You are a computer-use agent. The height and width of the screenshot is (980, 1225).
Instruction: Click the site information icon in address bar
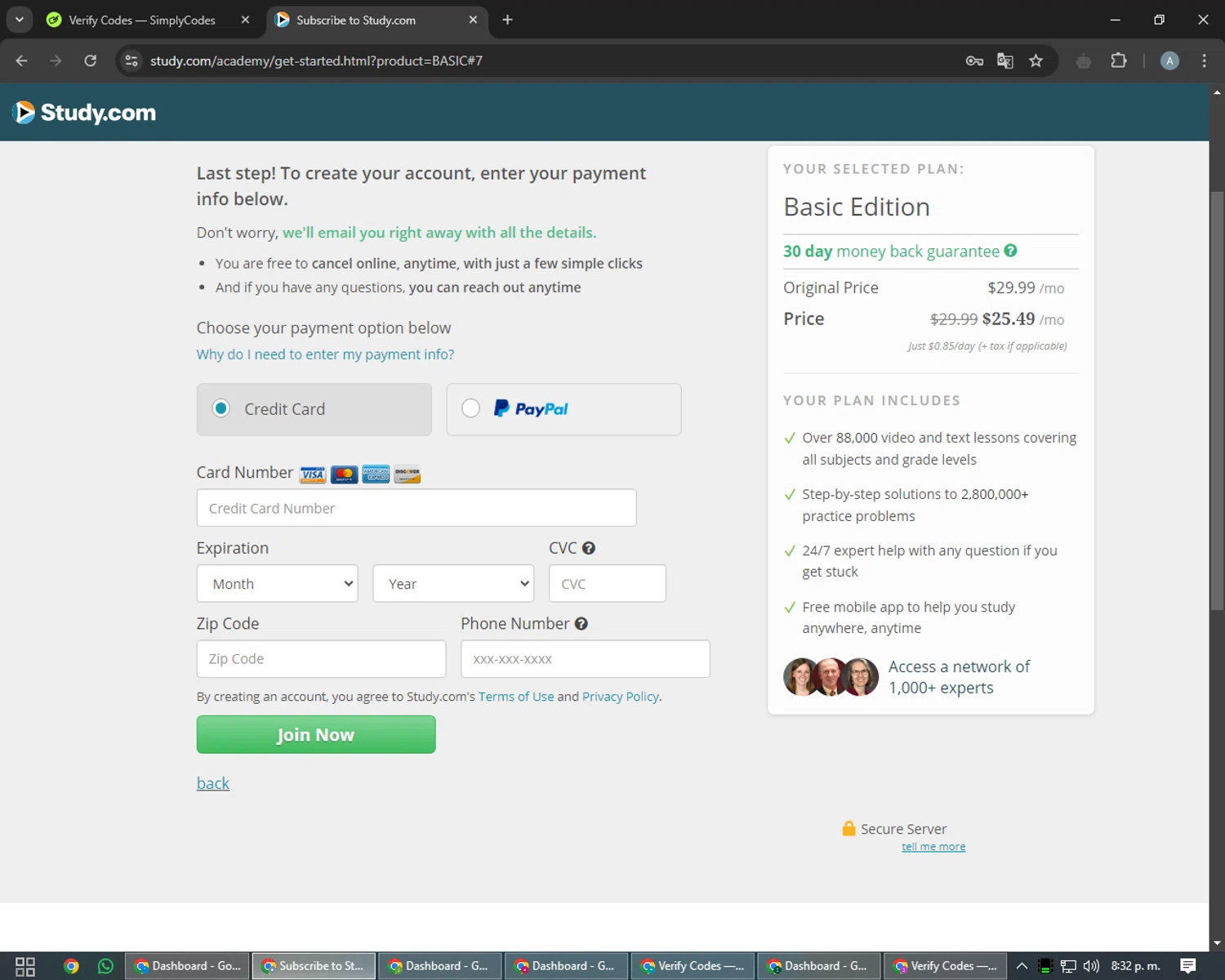pyautogui.click(x=131, y=60)
